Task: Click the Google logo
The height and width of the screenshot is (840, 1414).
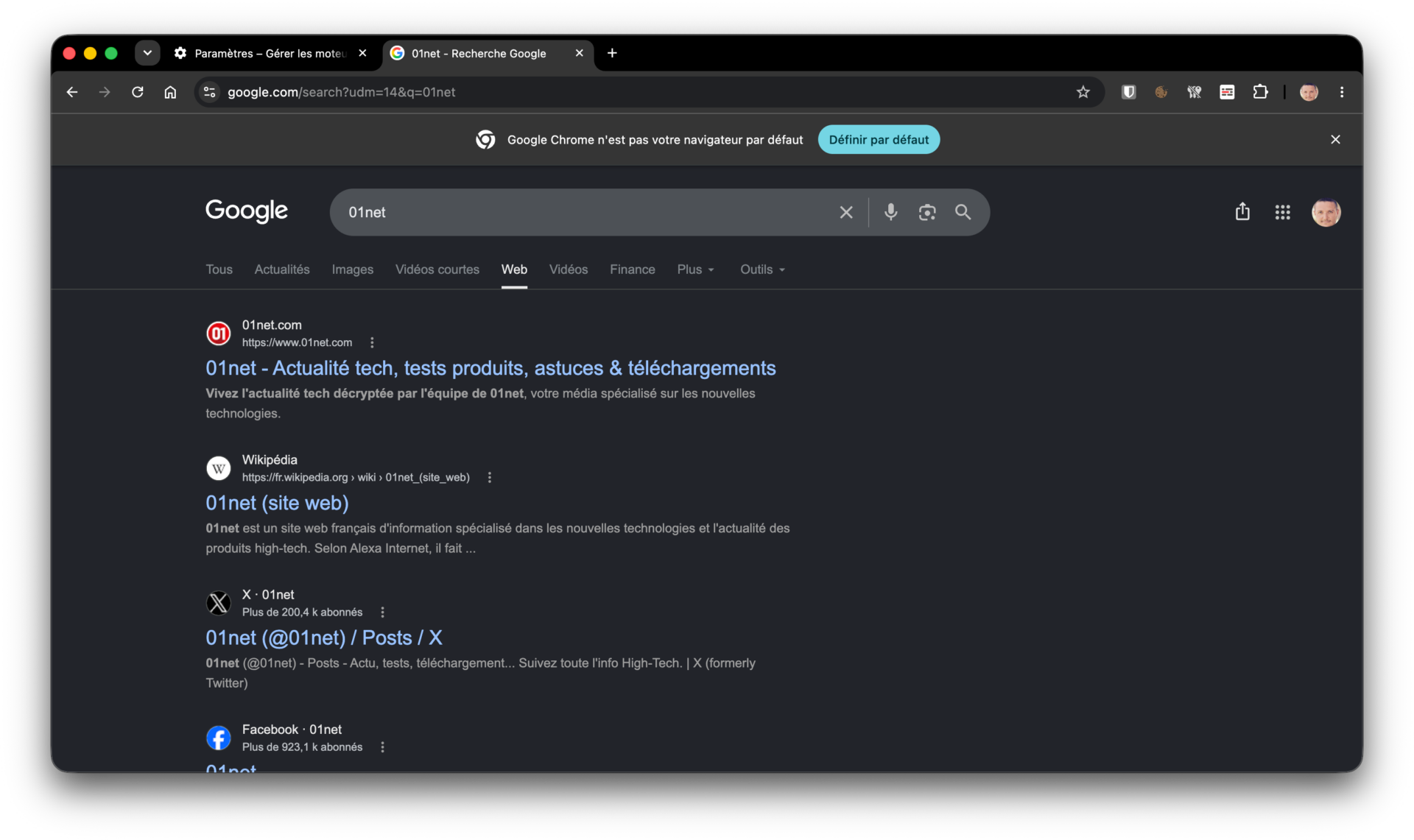Action: pos(247,211)
